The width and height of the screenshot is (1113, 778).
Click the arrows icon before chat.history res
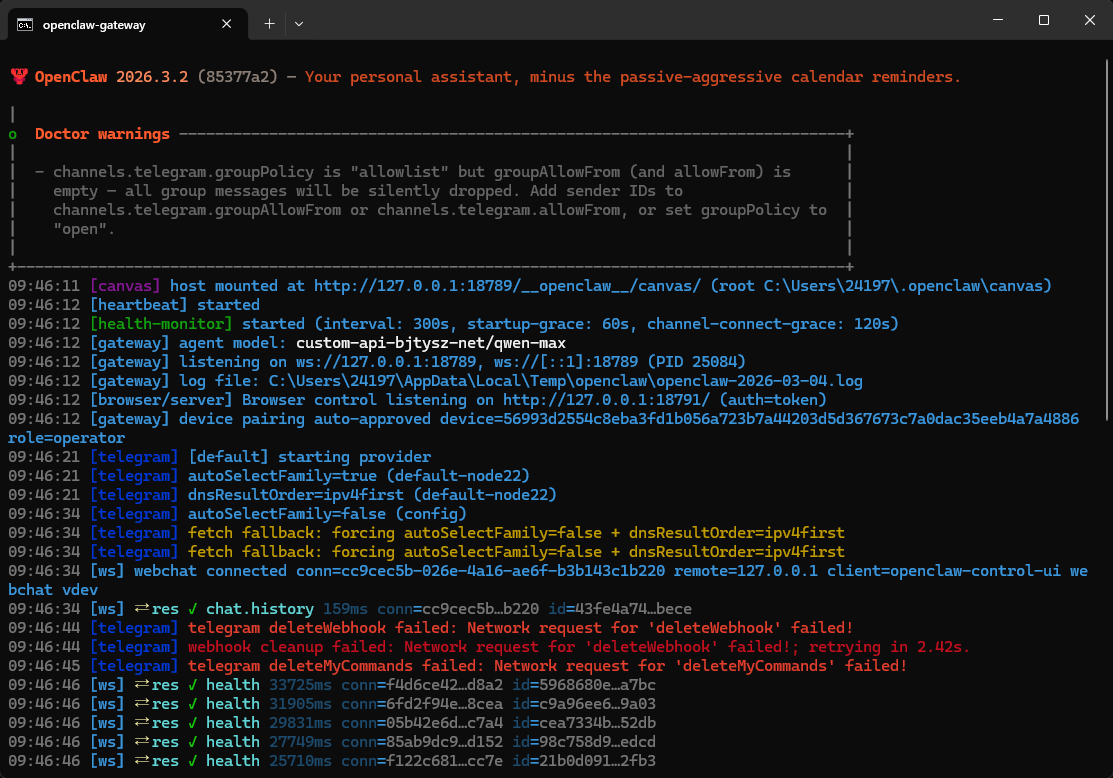[x=142, y=609]
